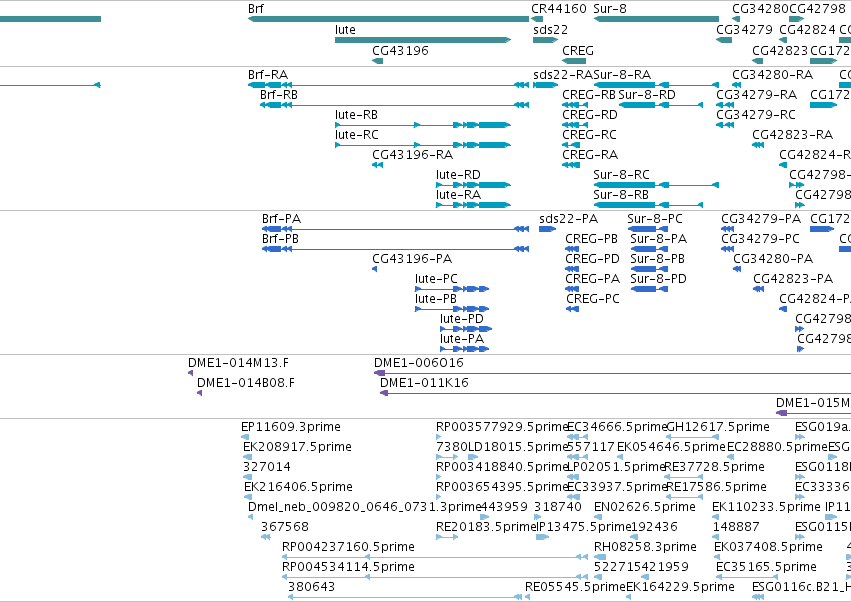The width and height of the screenshot is (851, 602).
Task: Open the '327014' feature label
Action: tap(266, 467)
